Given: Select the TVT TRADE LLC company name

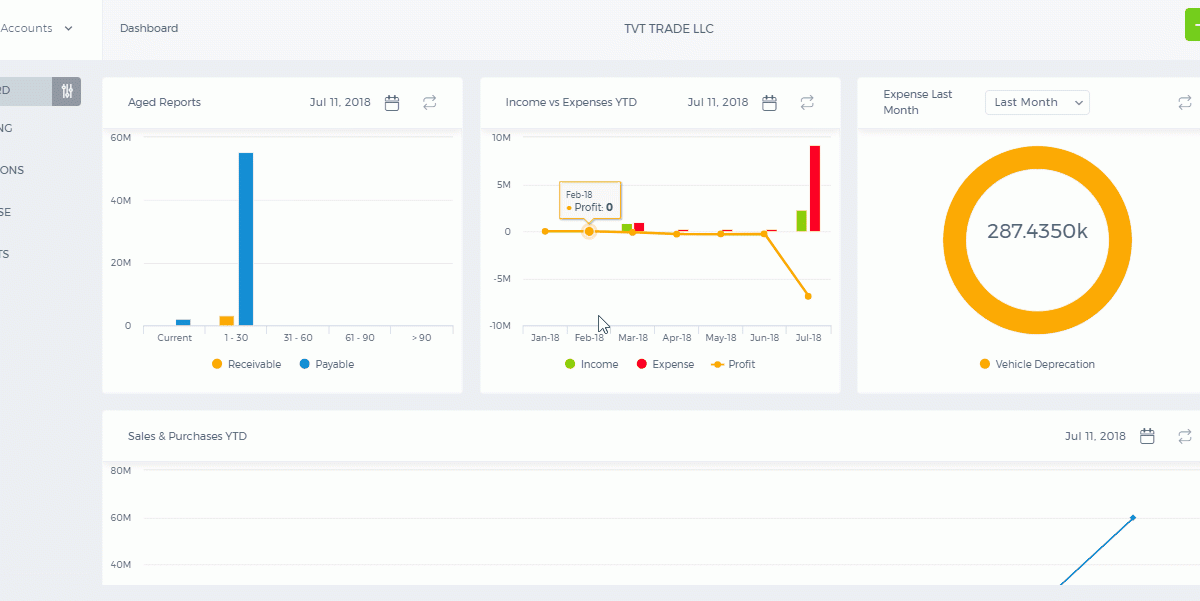Looking at the screenshot, I should click(x=669, y=28).
